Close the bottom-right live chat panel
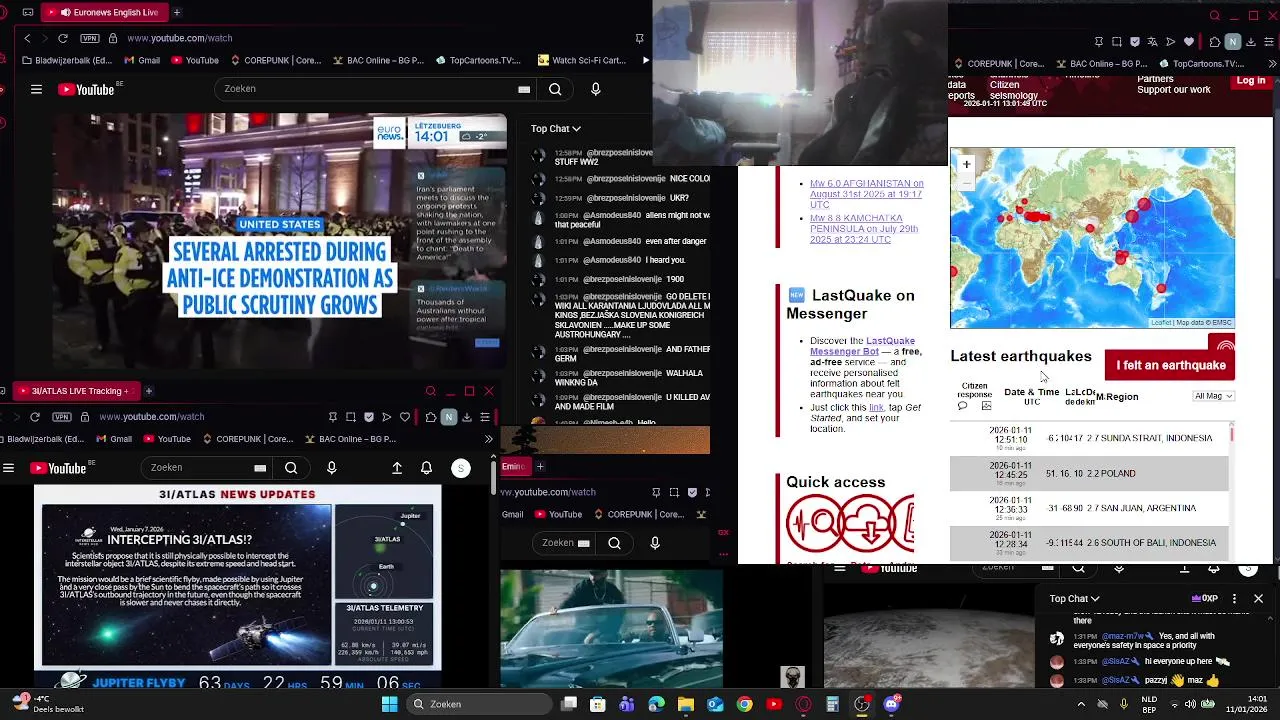The height and width of the screenshot is (720, 1280). (x=1258, y=599)
